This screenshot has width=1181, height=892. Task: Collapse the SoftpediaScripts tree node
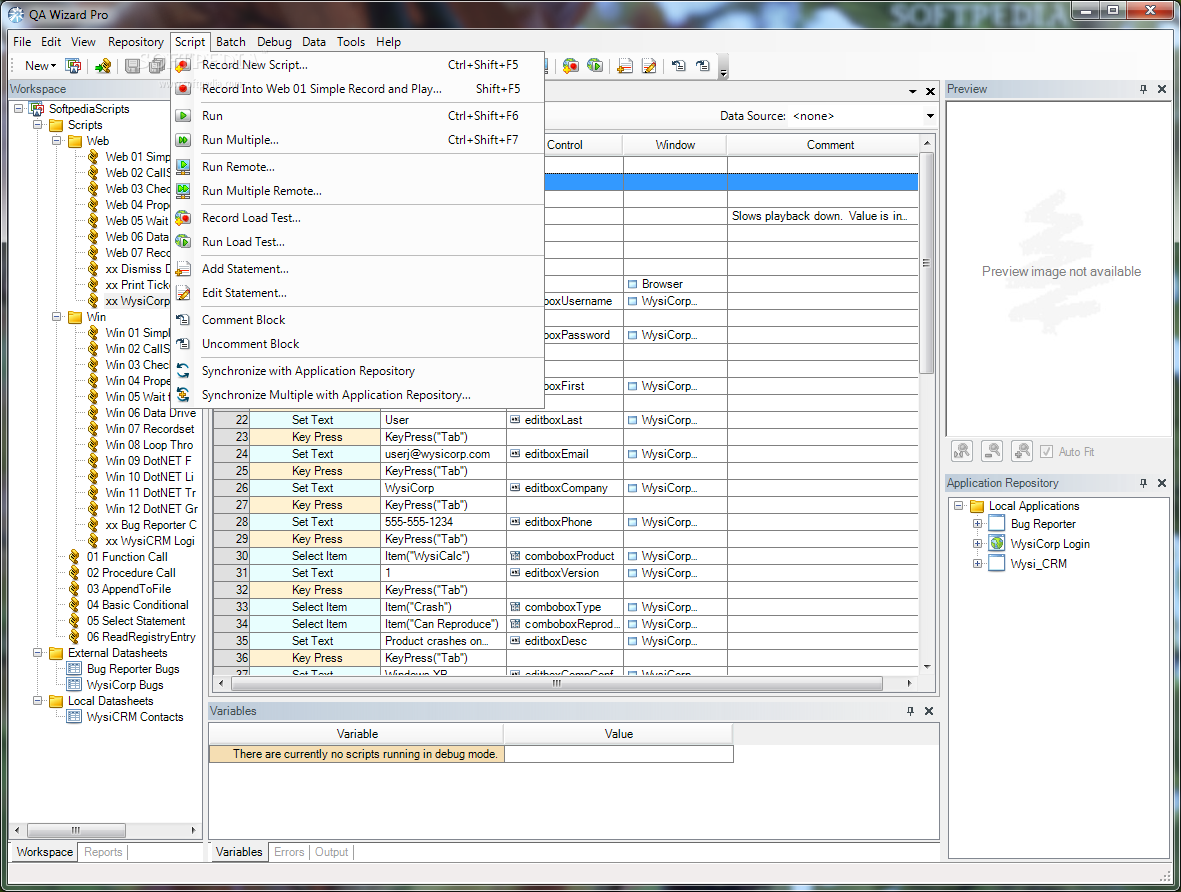(19, 108)
